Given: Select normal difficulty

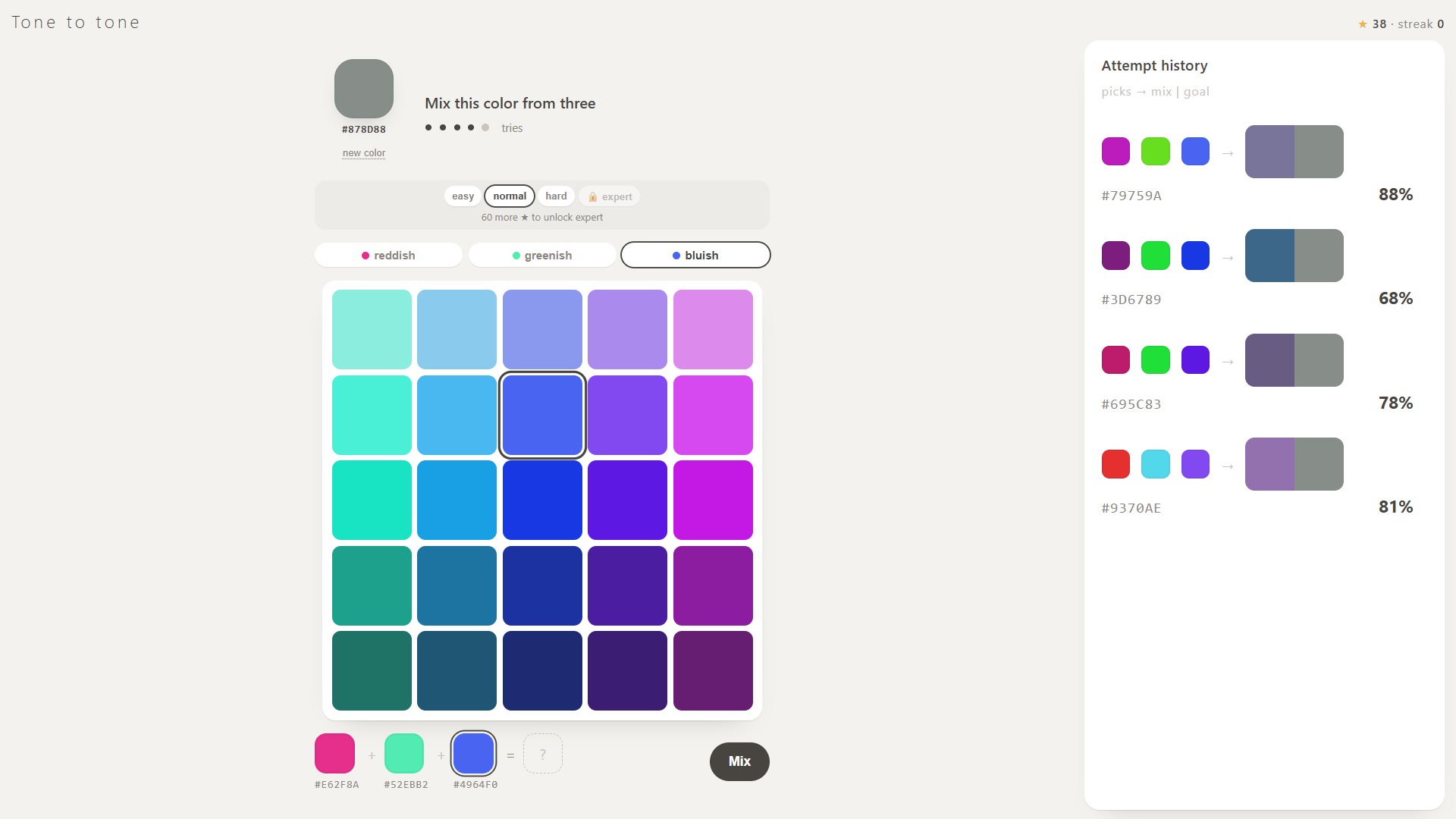Looking at the screenshot, I should 510,196.
